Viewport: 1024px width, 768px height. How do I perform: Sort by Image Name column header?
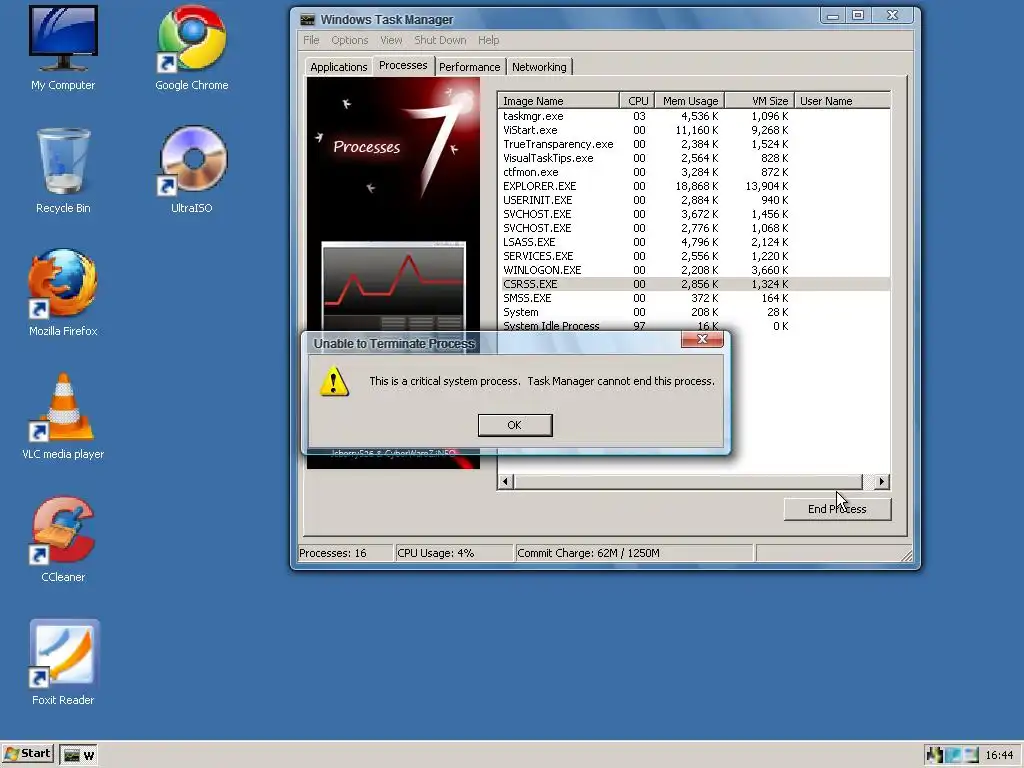click(558, 101)
